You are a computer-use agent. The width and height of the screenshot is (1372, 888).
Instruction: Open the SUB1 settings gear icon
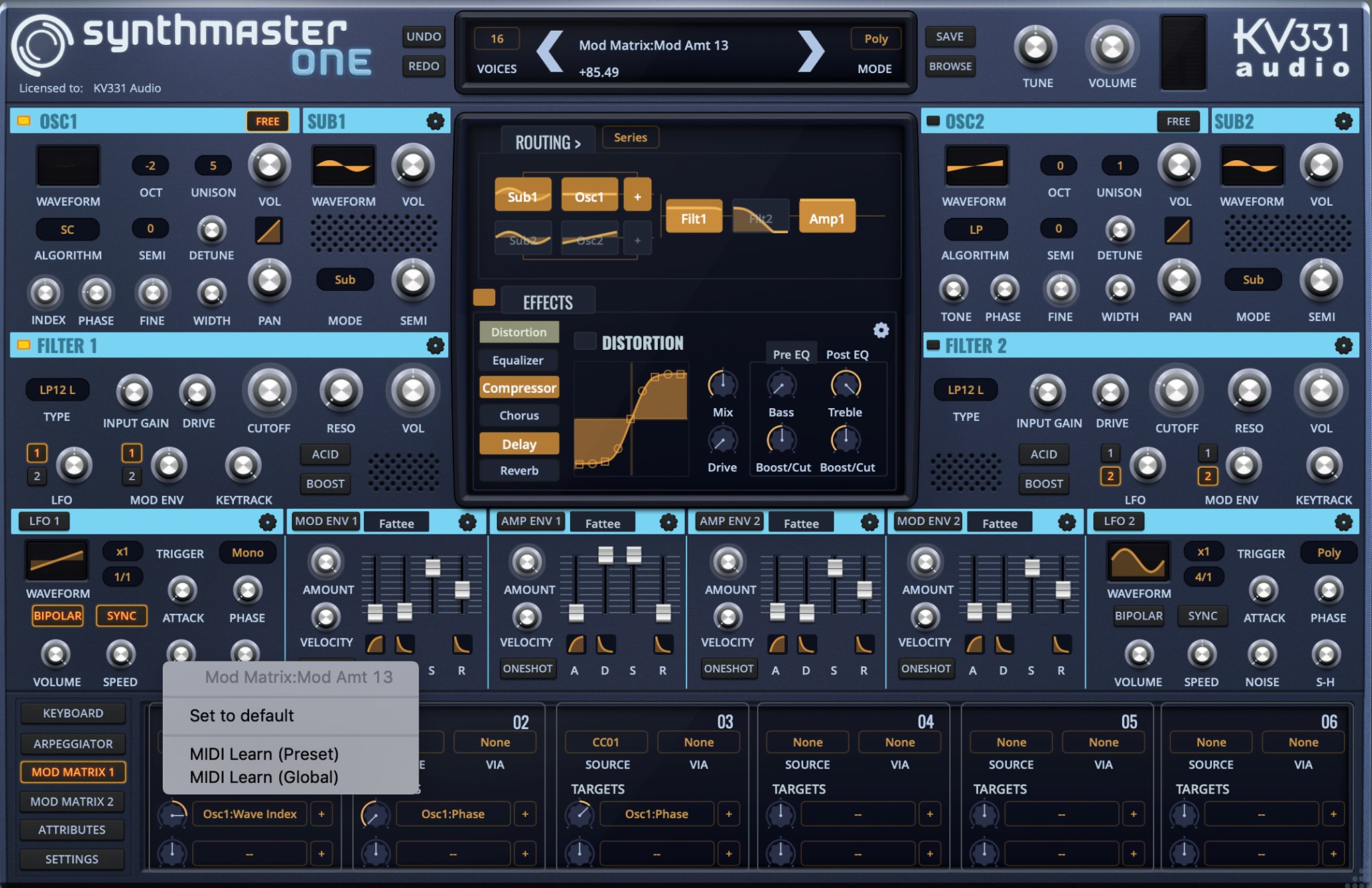coord(436,121)
